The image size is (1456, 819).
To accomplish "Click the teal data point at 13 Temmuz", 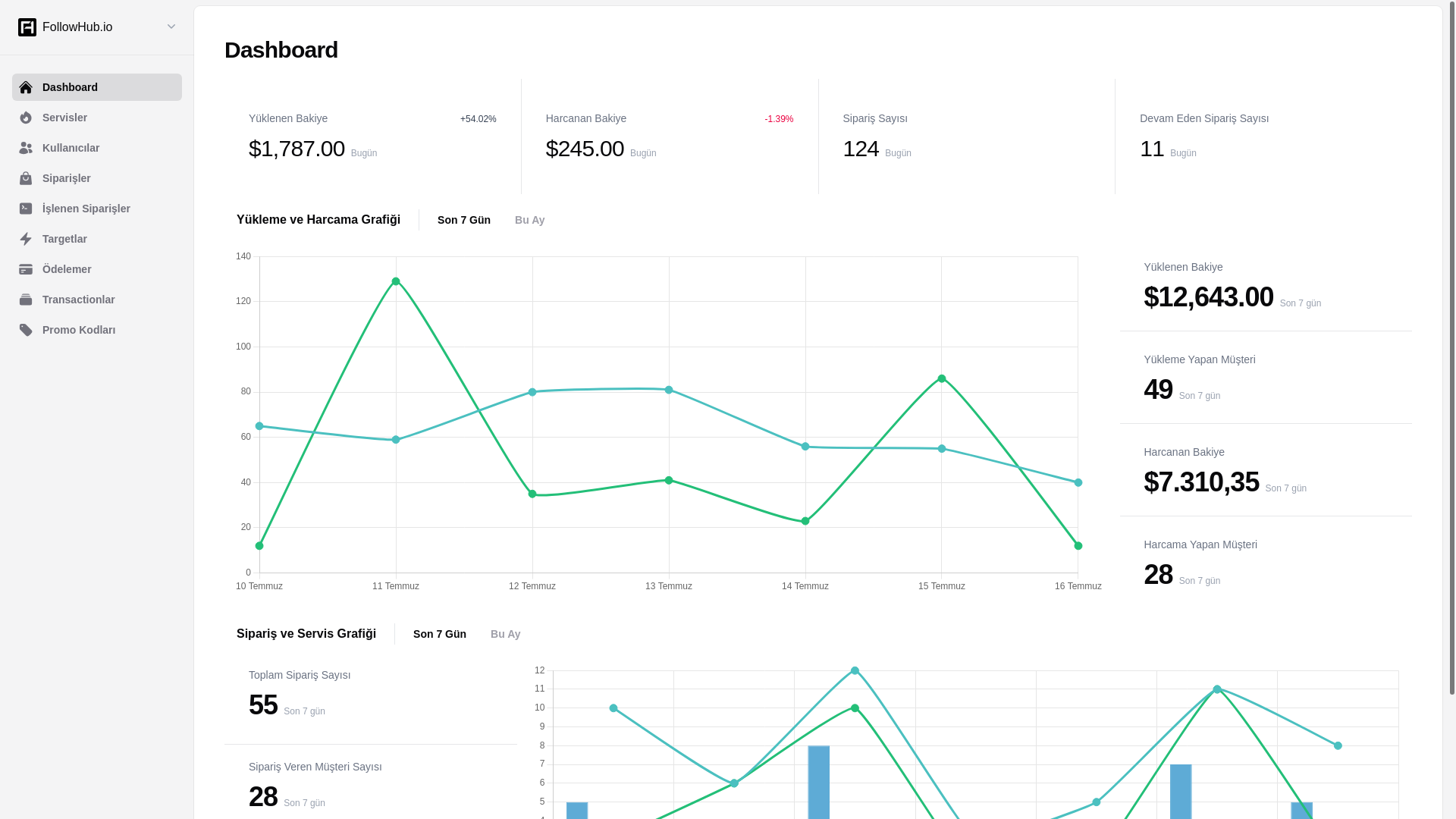I will (669, 390).
